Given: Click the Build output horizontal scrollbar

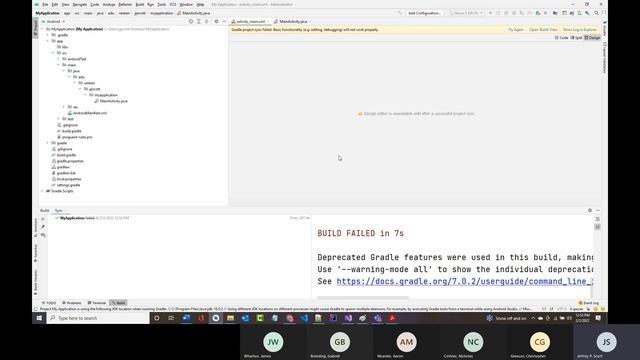Looking at the screenshot, I should click(363, 298).
